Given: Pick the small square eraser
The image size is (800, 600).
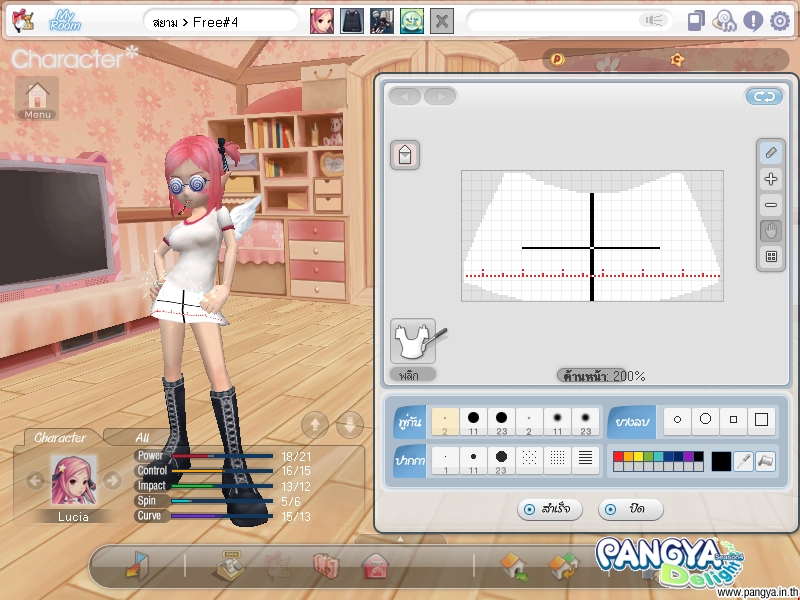Looking at the screenshot, I should coord(733,420).
